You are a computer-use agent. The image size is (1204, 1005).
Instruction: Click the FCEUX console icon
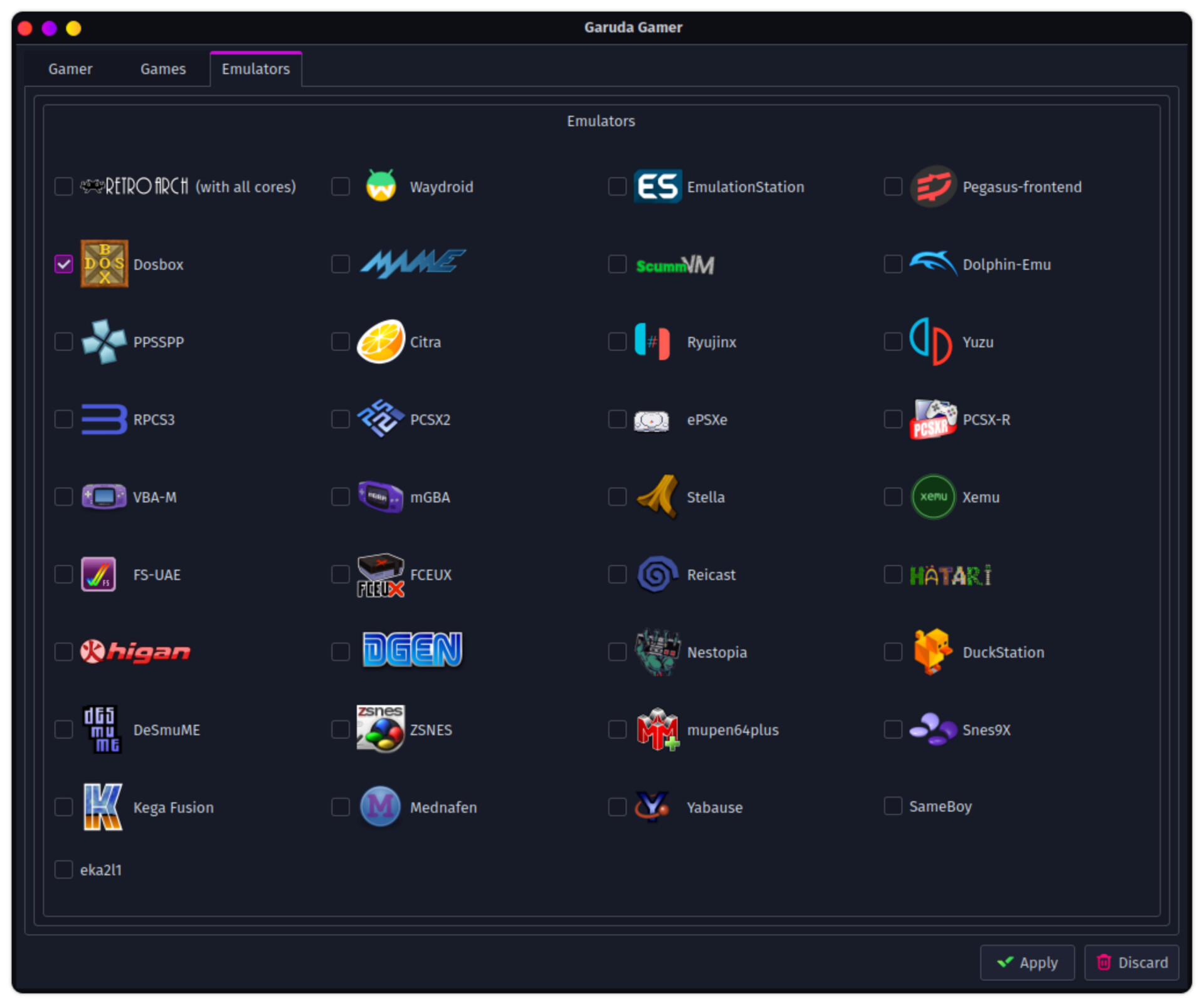(x=381, y=574)
